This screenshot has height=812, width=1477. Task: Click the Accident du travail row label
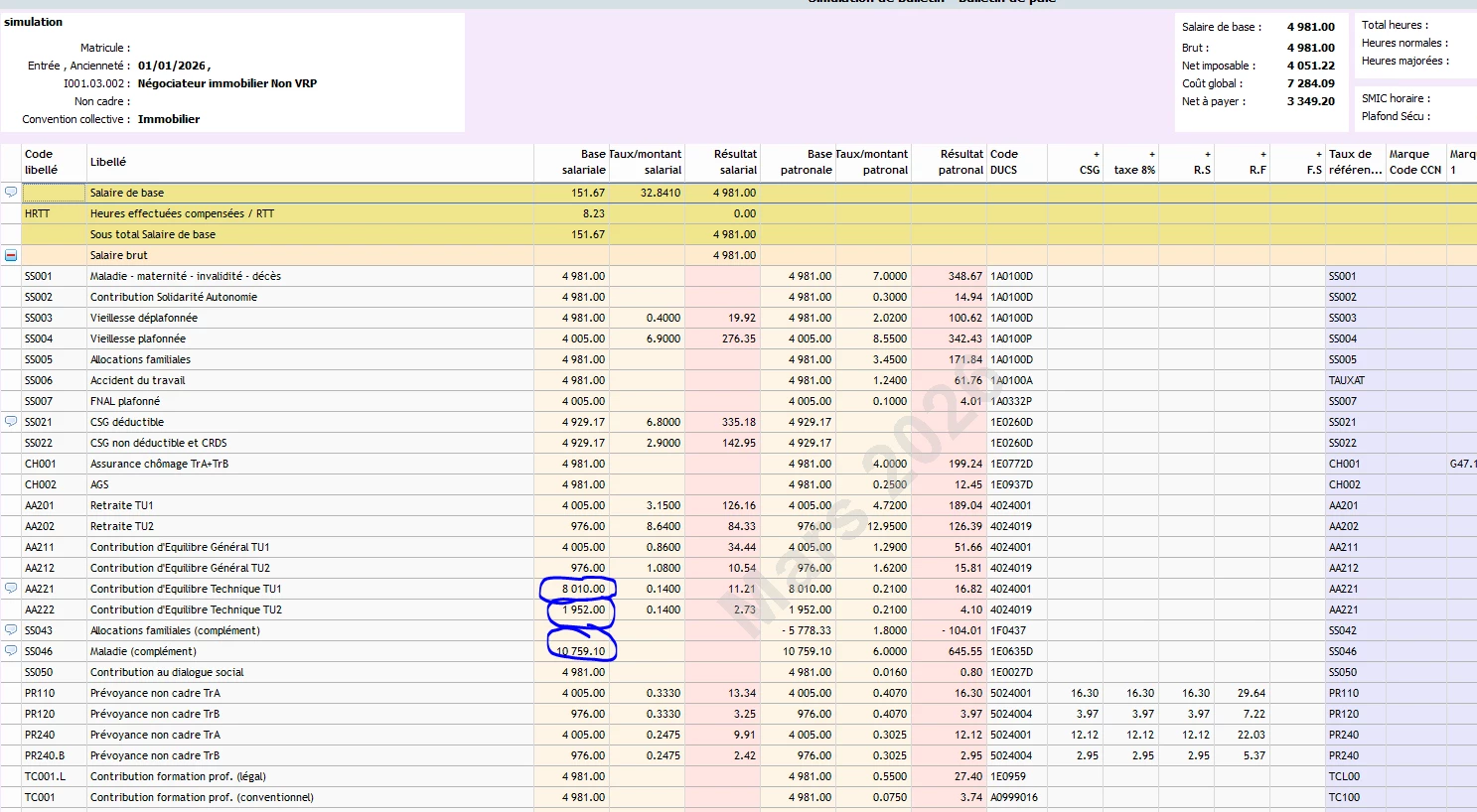click(x=137, y=380)
